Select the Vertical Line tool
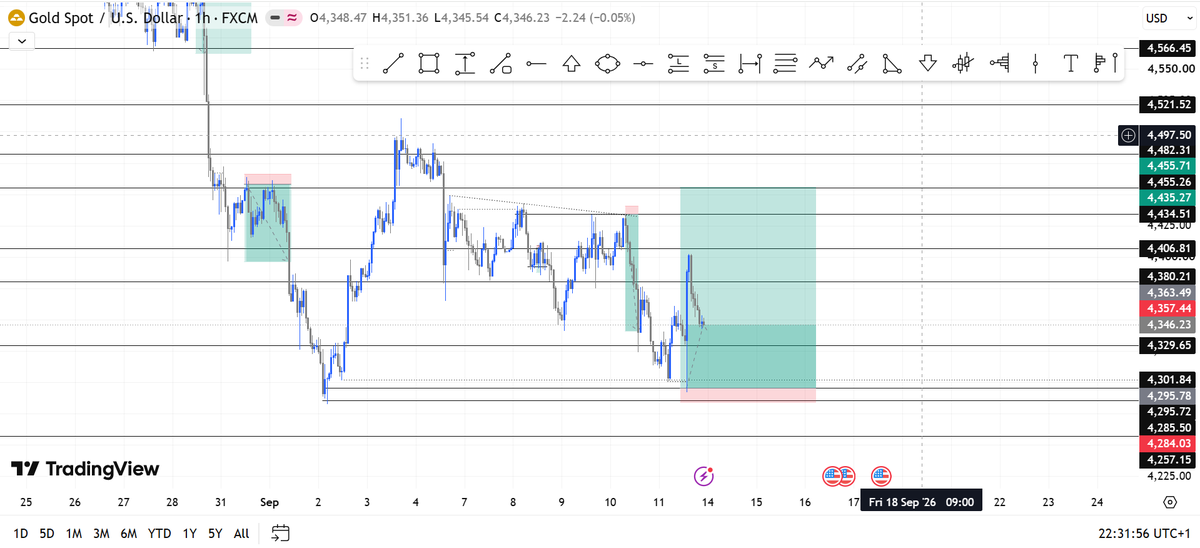The image size is (1200, 548). tap(1035, 64)
